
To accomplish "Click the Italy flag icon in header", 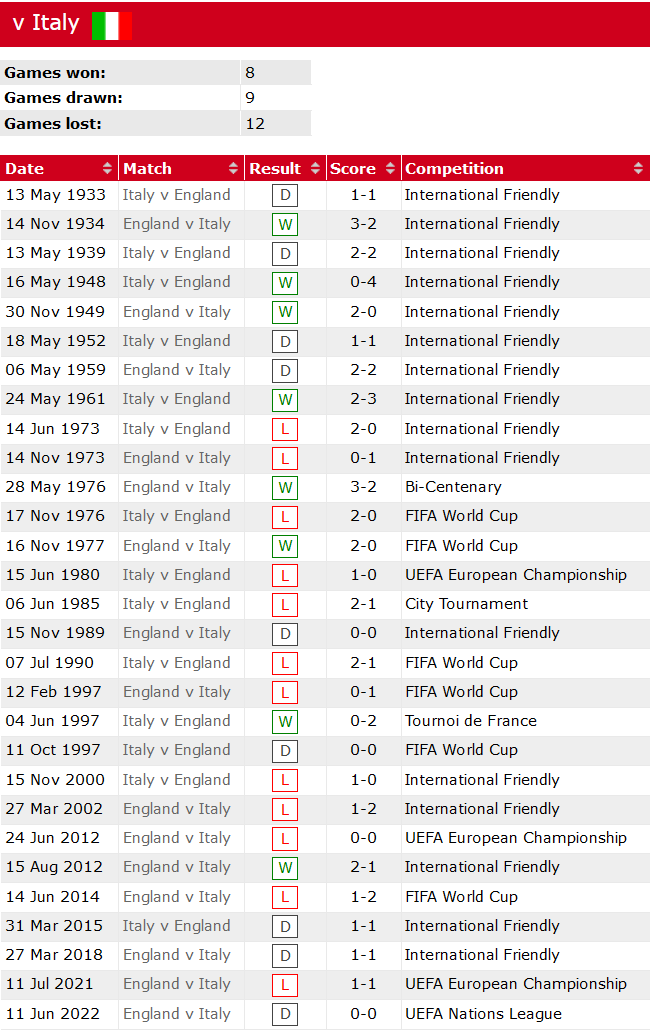I will [x=112, y=26].
